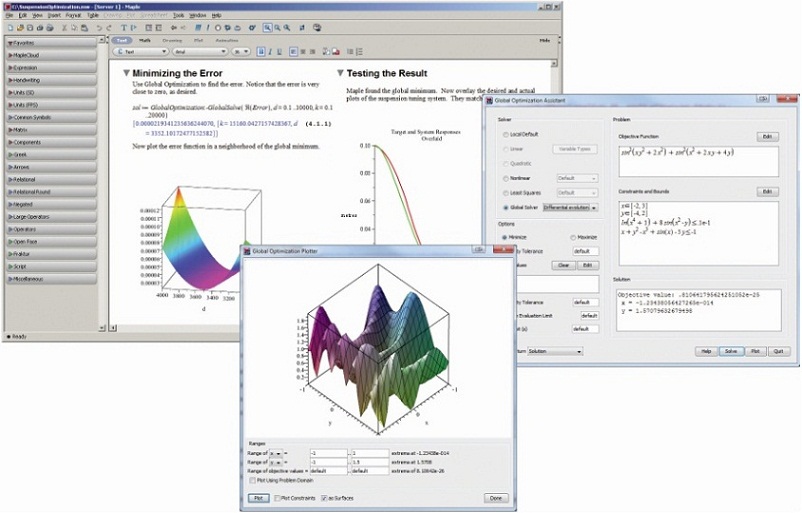Apply a bulleted list in the format bar
Screen dimensions: 802x513
350,51
